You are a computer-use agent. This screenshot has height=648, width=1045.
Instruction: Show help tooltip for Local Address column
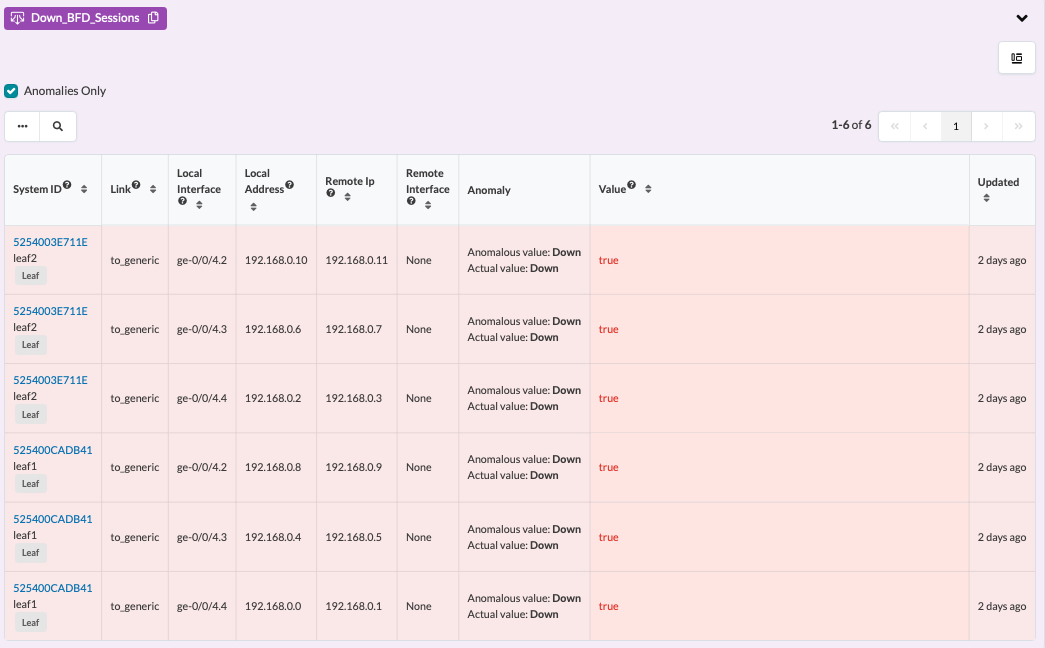pyautogui.click(x=289, y=185)
